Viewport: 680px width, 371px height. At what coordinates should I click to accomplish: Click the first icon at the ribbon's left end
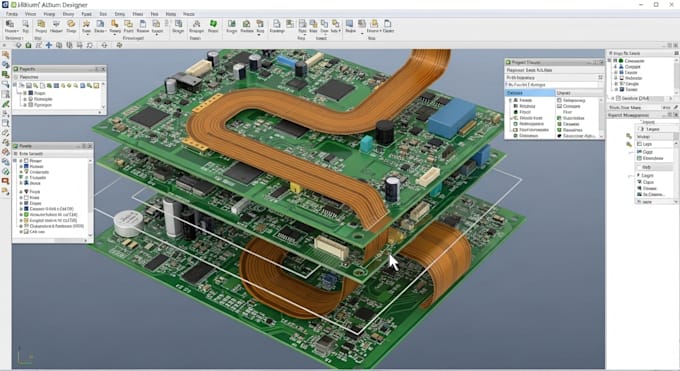tap(10, 23)
